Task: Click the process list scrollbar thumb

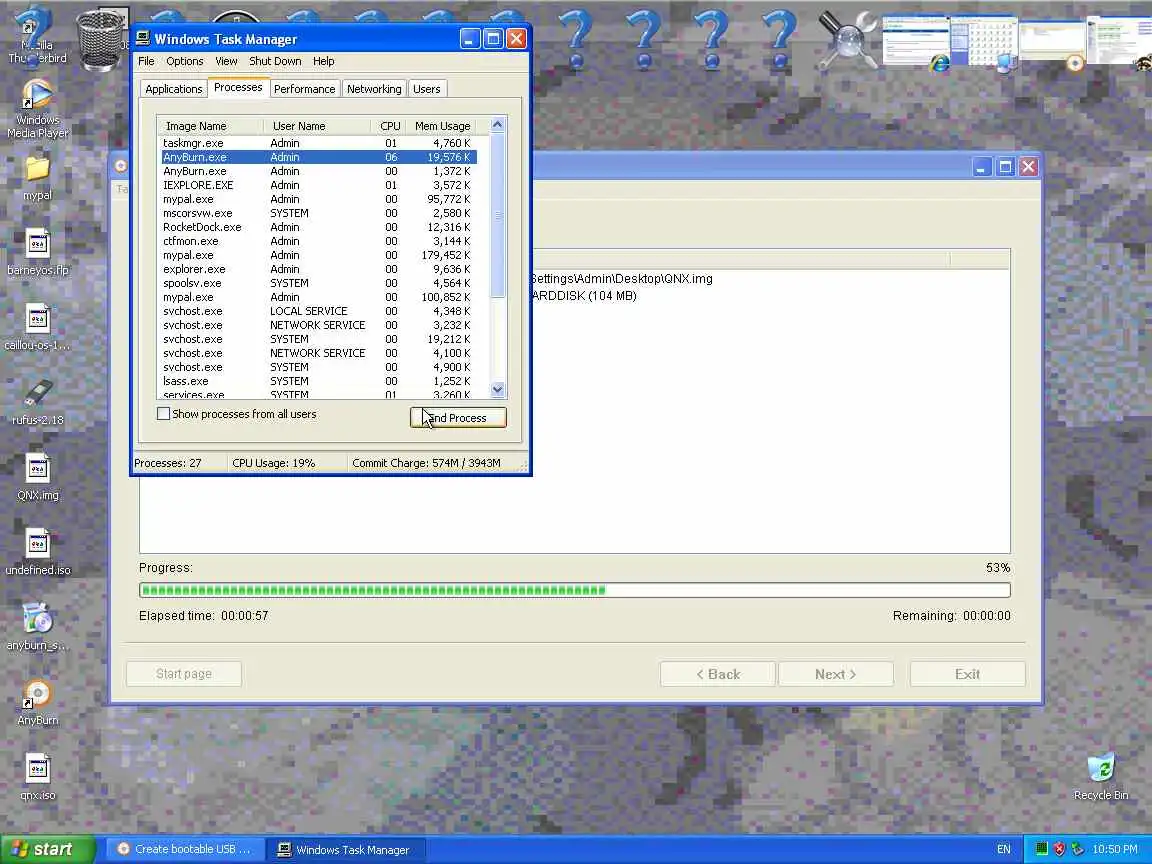Action: (497, 215)
